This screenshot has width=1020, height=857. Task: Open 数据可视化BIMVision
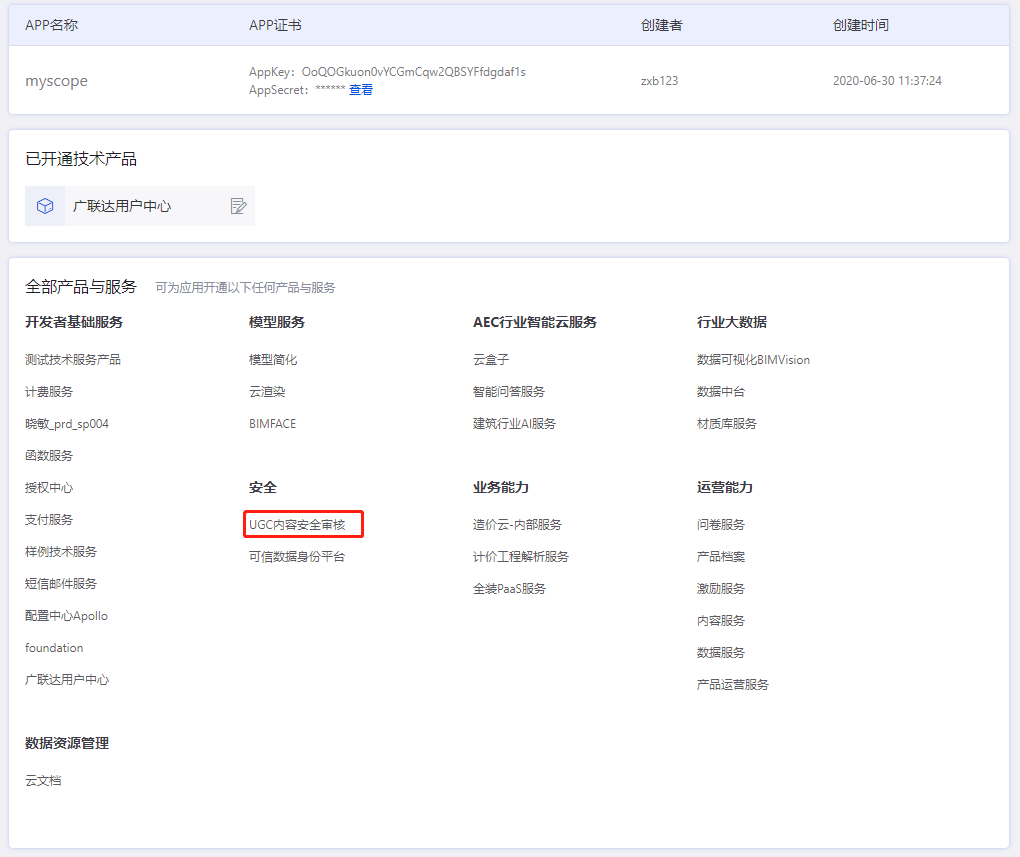[x=753, y=359]
